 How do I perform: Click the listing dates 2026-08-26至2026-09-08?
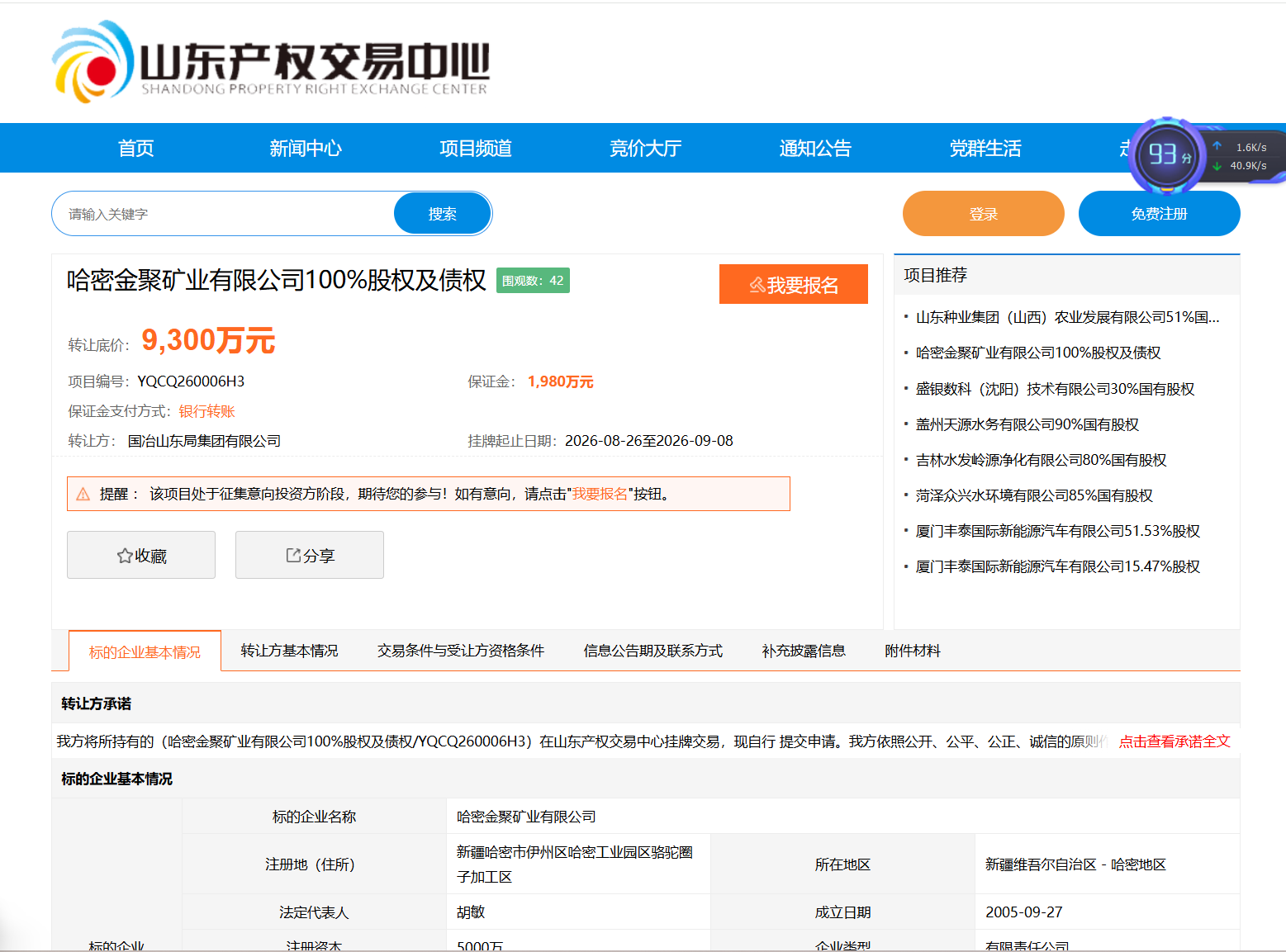click(x=649, y=441)
